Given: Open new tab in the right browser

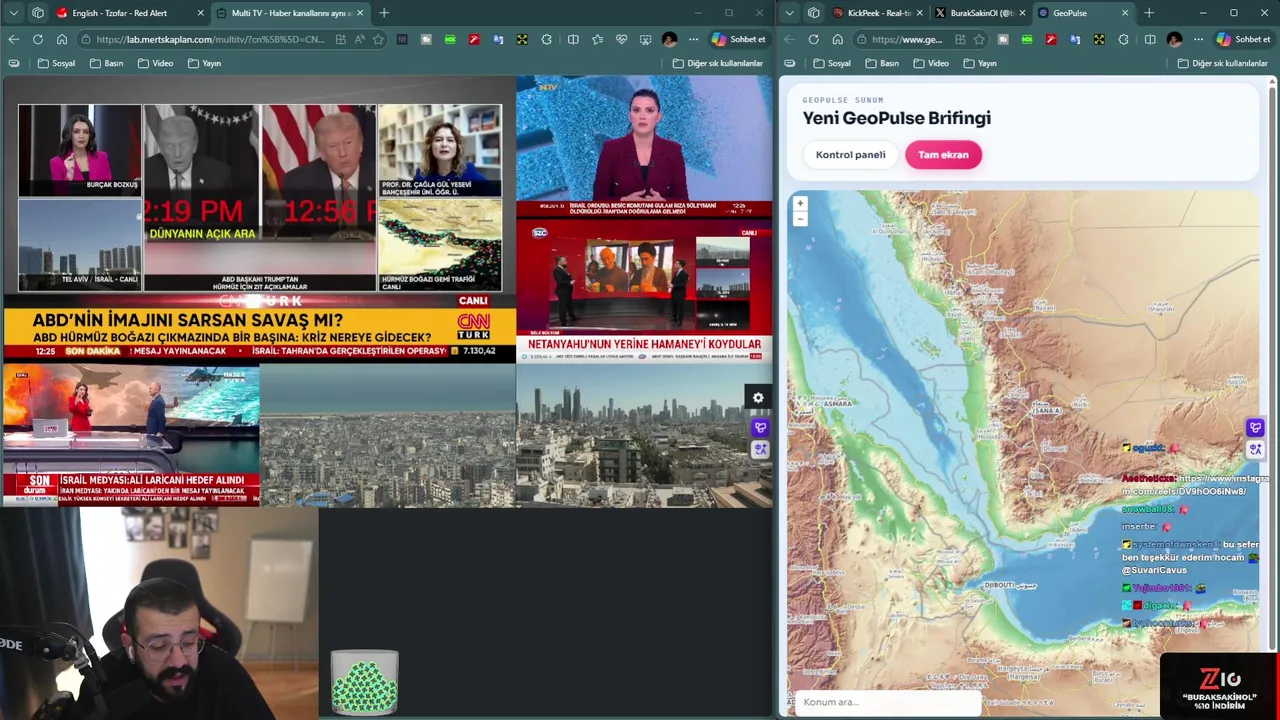Looking at the screenshot, I should coord(1149,13).
